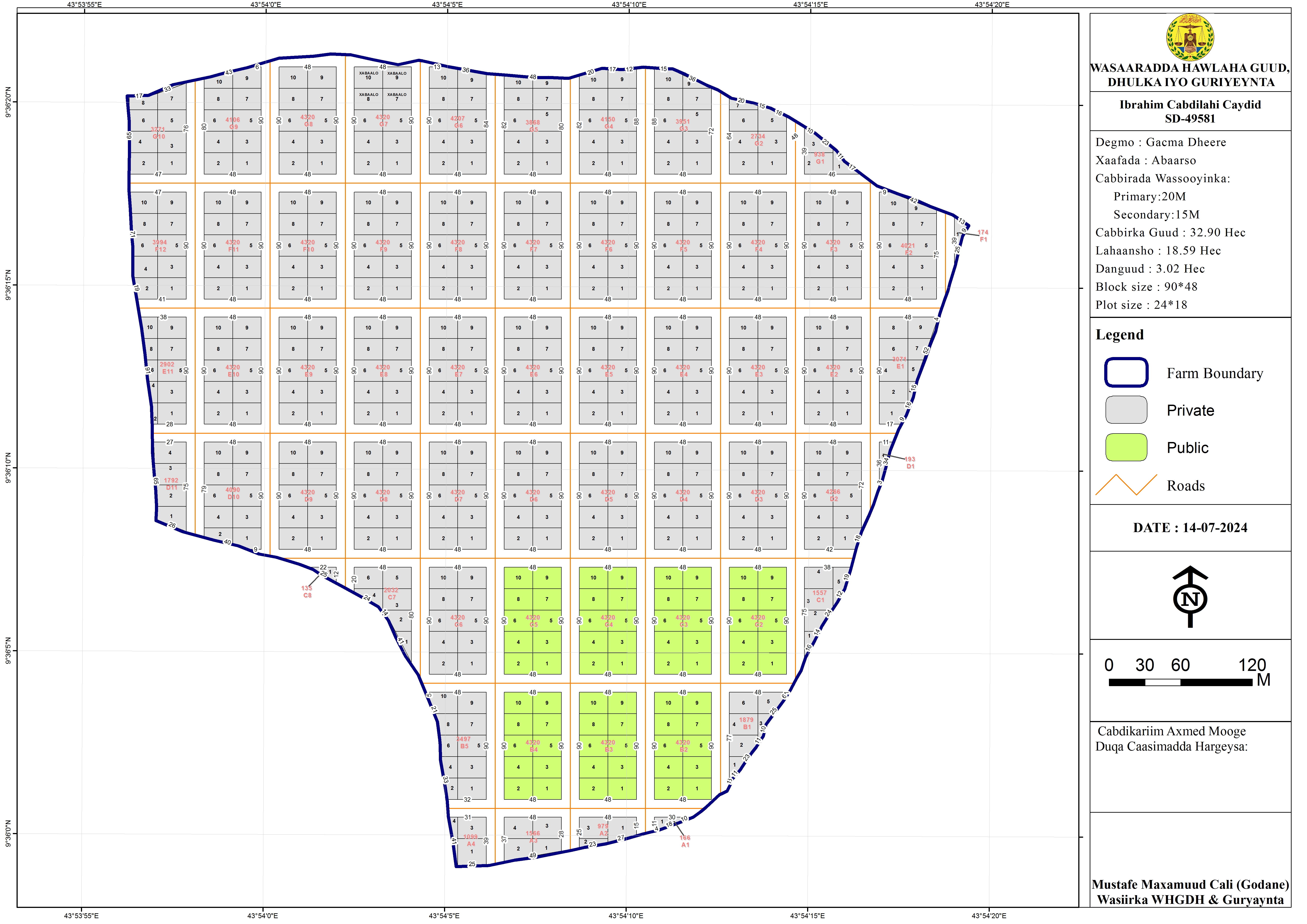The height and width of the screenshot is (924, 1307).
Task: Click the block label "4106 G9"
Action: pyautogui.click(x=233, y=124)
